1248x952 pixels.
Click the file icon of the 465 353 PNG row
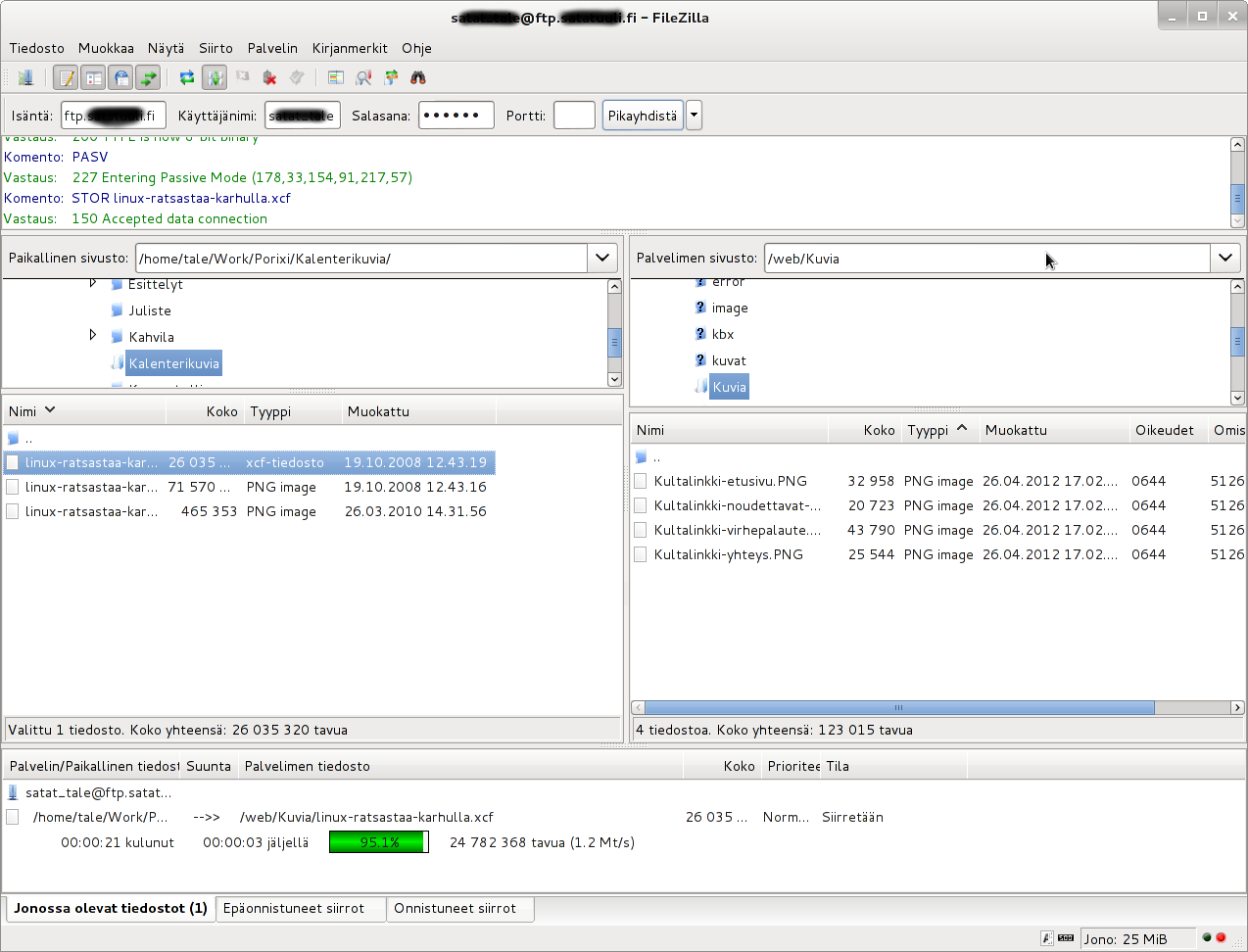(x=13, y=511)
